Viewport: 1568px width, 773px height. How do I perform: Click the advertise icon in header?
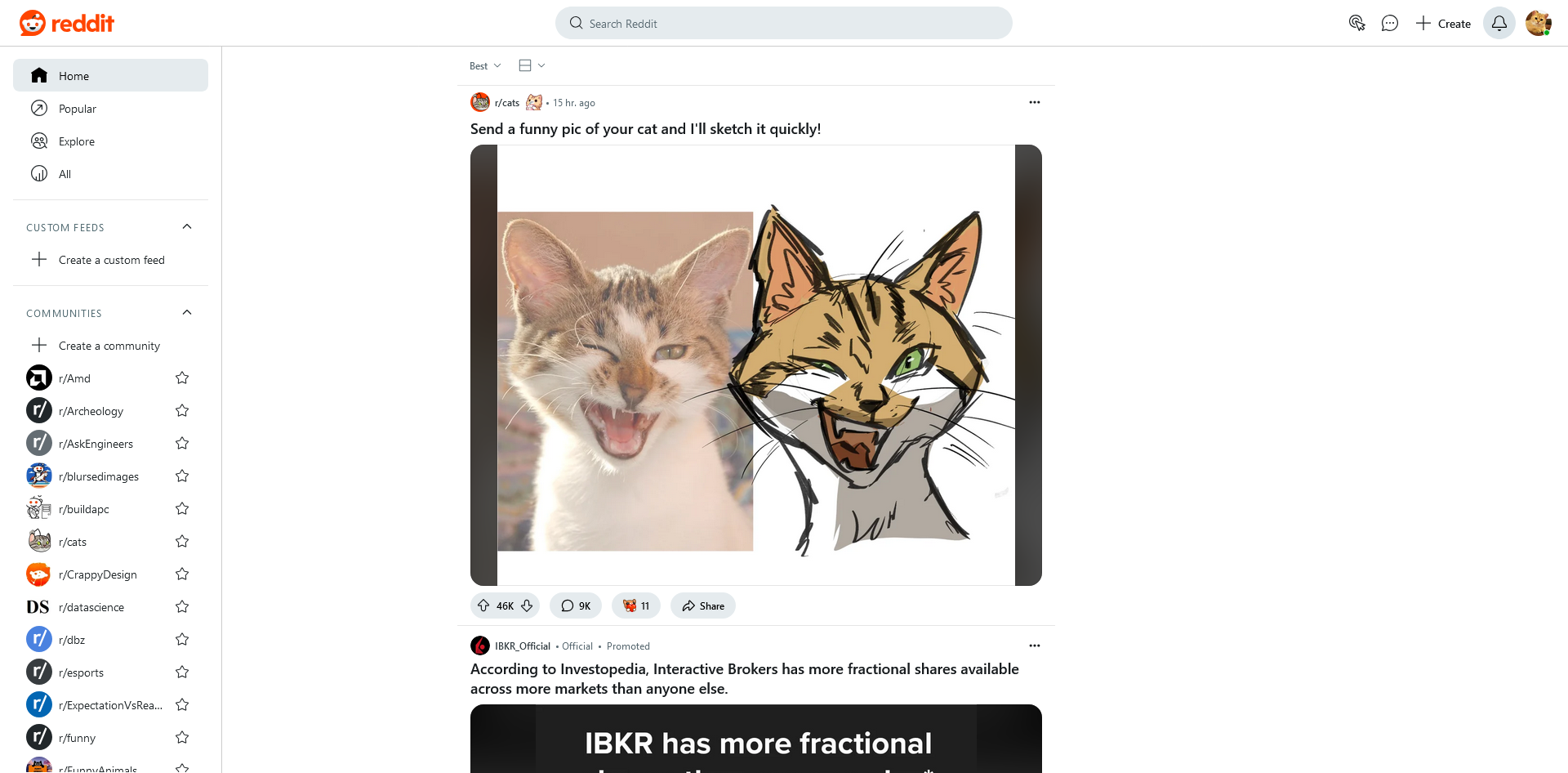[x=1356, y=24]
